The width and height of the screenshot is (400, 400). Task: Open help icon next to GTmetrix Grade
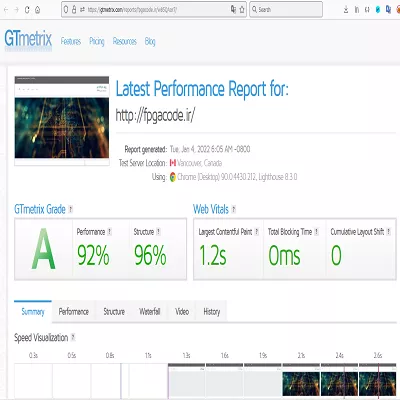[x=70, y=209]
